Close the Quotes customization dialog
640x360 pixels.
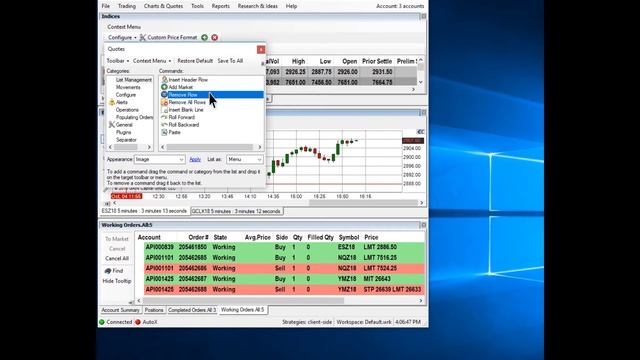[261, 49]
